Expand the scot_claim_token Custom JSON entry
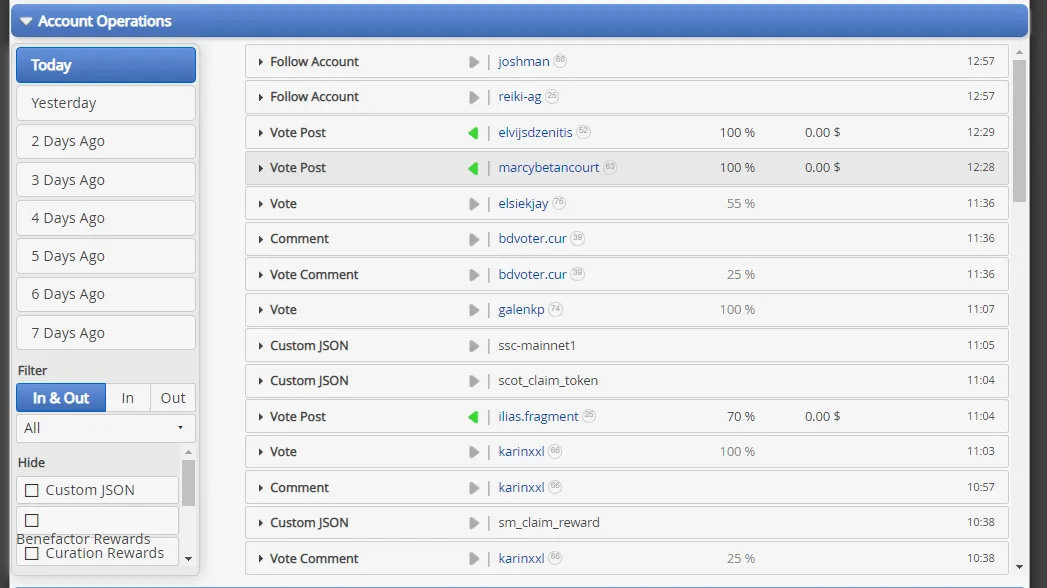This screenshot has height=588, width=1047. (260, 381)
